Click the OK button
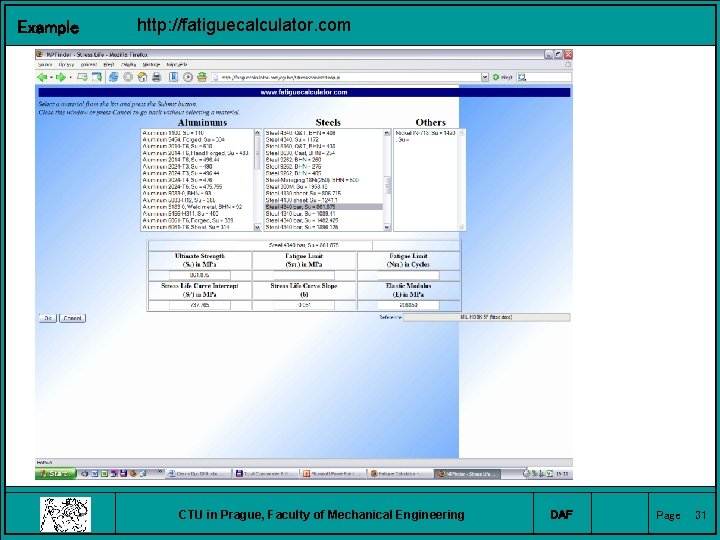720x540 pixels. click(x=48, y=318)
